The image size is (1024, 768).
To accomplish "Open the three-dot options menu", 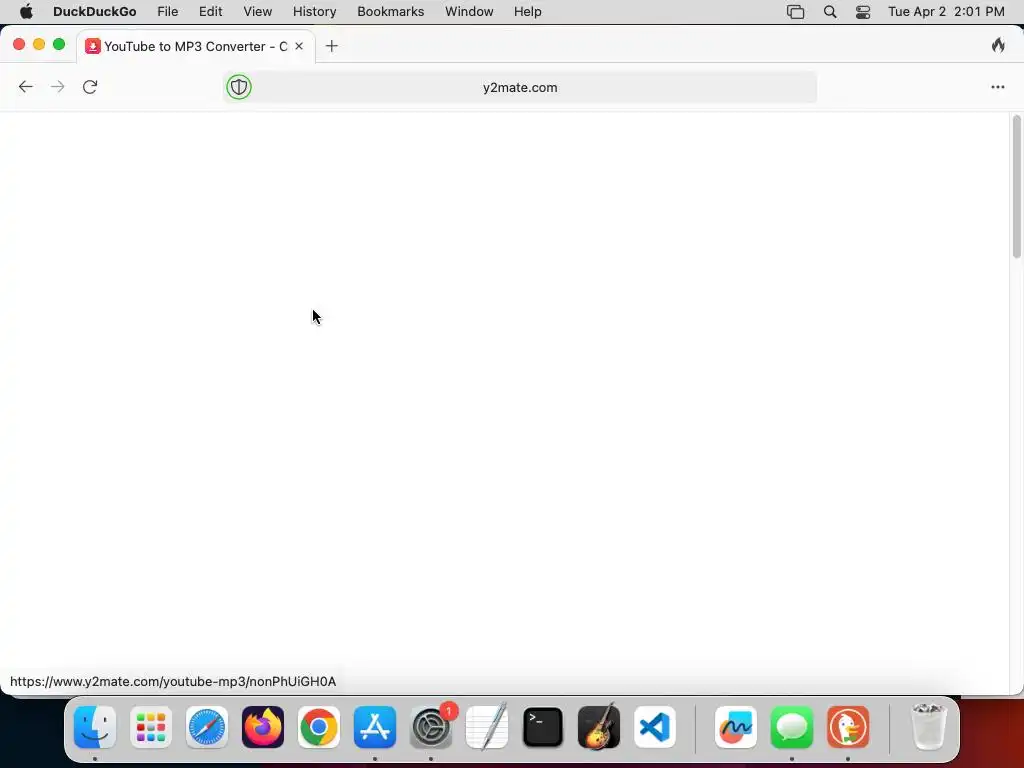I will point(998,87).
